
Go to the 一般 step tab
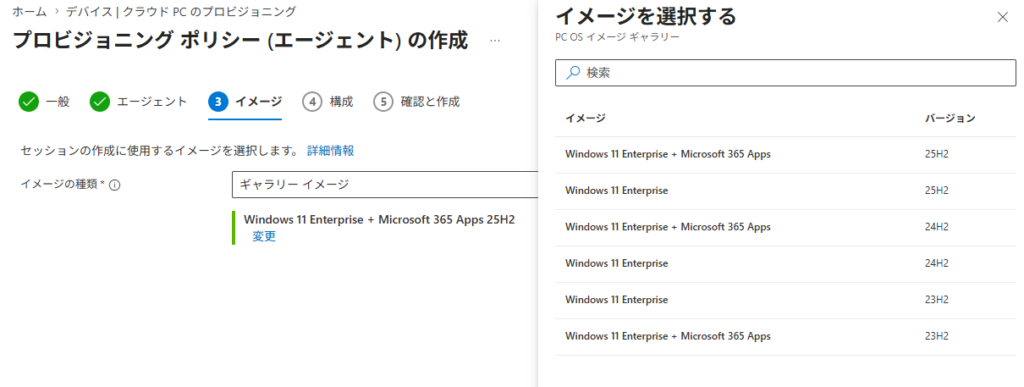(x=44, y=102)
